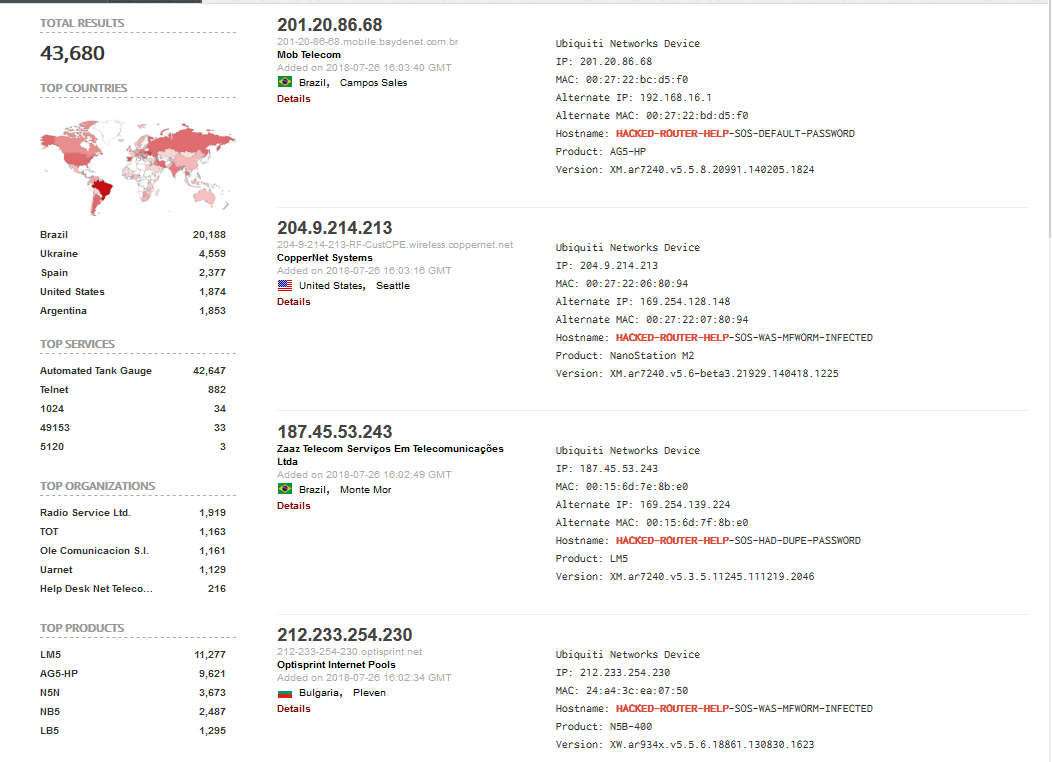Click hostname HACKED-ROUTER-HELP-SOS-DEFAULT-PASSWORD
Image resolution: width=1052 pixels, height=762 pixels.
(735, 133)
